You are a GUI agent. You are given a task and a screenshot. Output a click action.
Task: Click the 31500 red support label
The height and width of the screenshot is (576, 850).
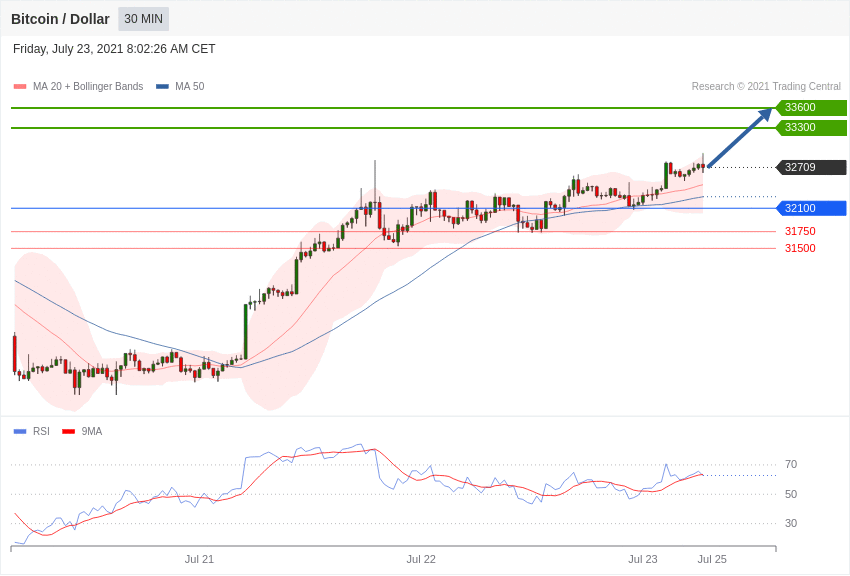pyautogui.click(x=800, y=248)
